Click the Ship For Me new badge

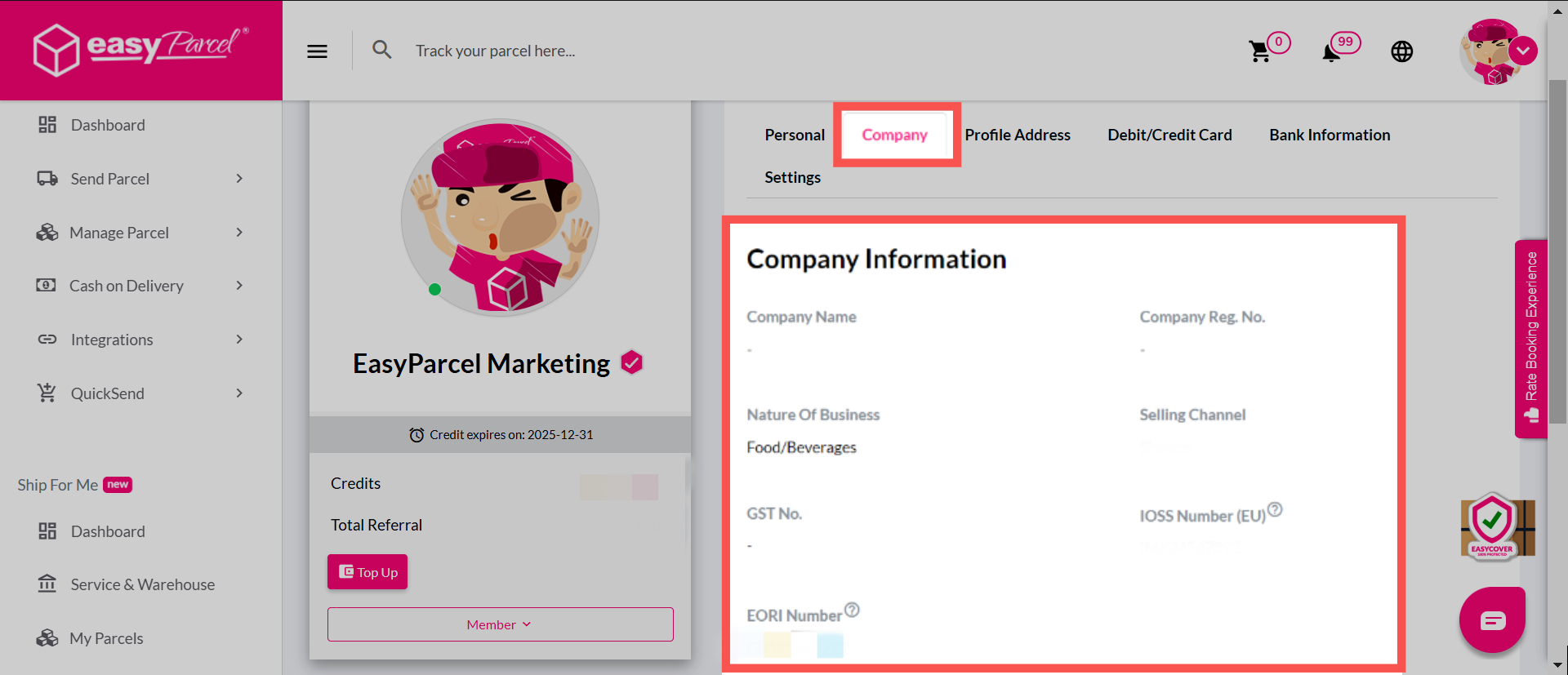coord(118,485)
